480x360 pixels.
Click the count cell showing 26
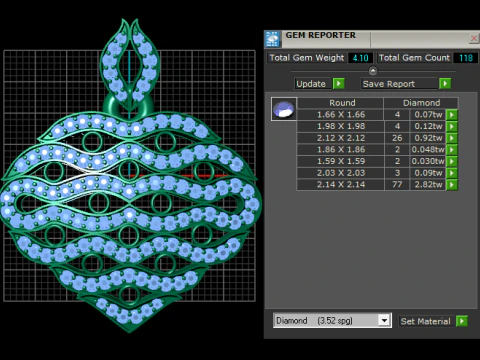[397, 138]
